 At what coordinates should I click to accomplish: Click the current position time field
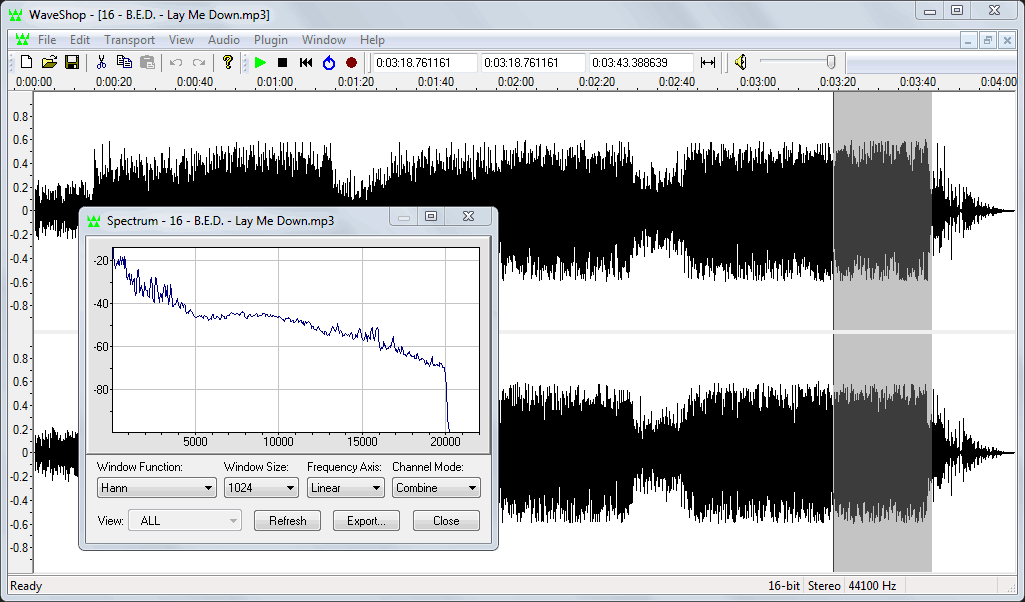pyautogui.click(x=425, y=63)
